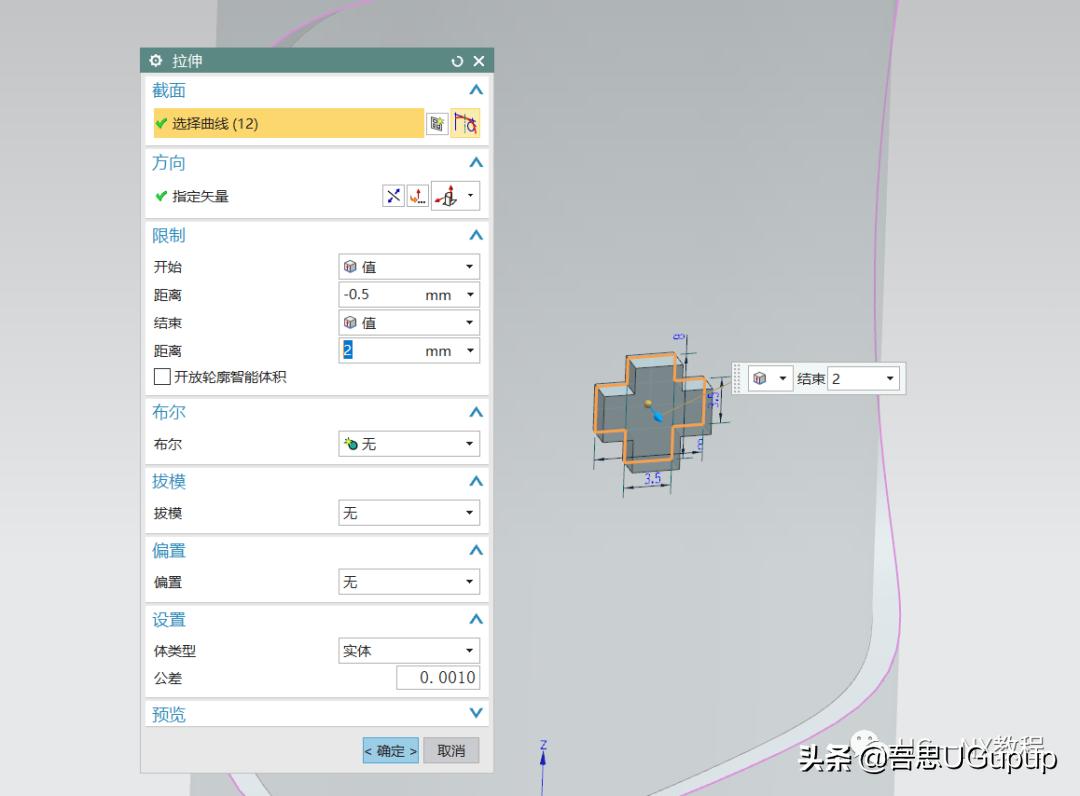Open the sketch section icon next to 选择曲线
1080x796 pixels.
click(x=437, y=123)
